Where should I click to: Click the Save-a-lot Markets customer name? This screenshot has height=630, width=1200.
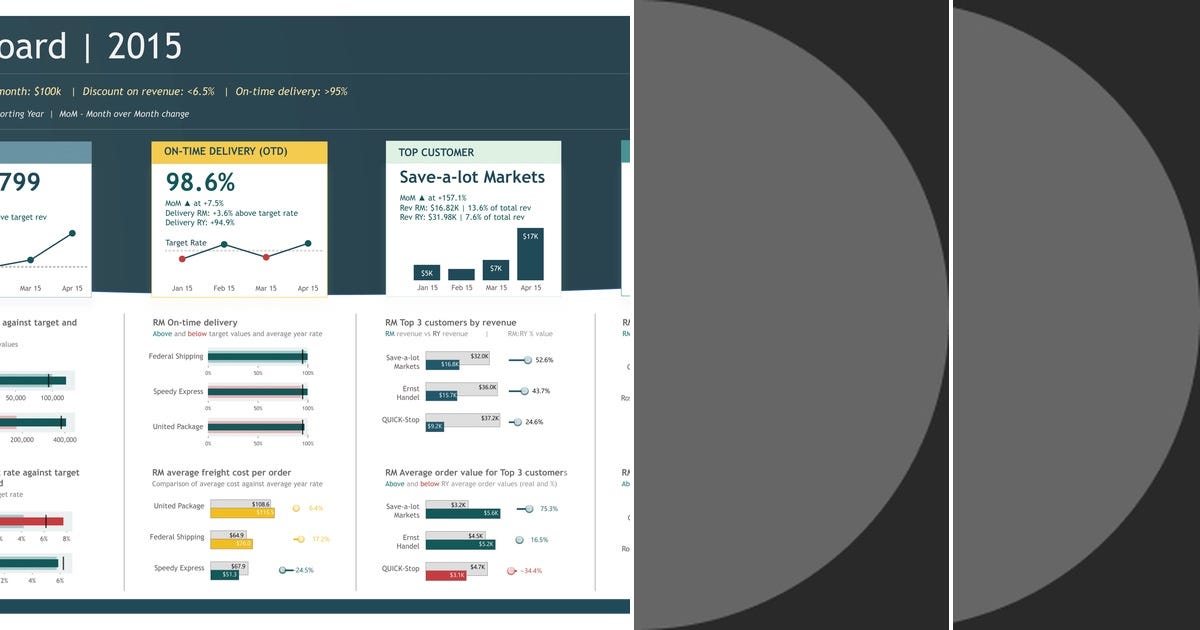472,177
